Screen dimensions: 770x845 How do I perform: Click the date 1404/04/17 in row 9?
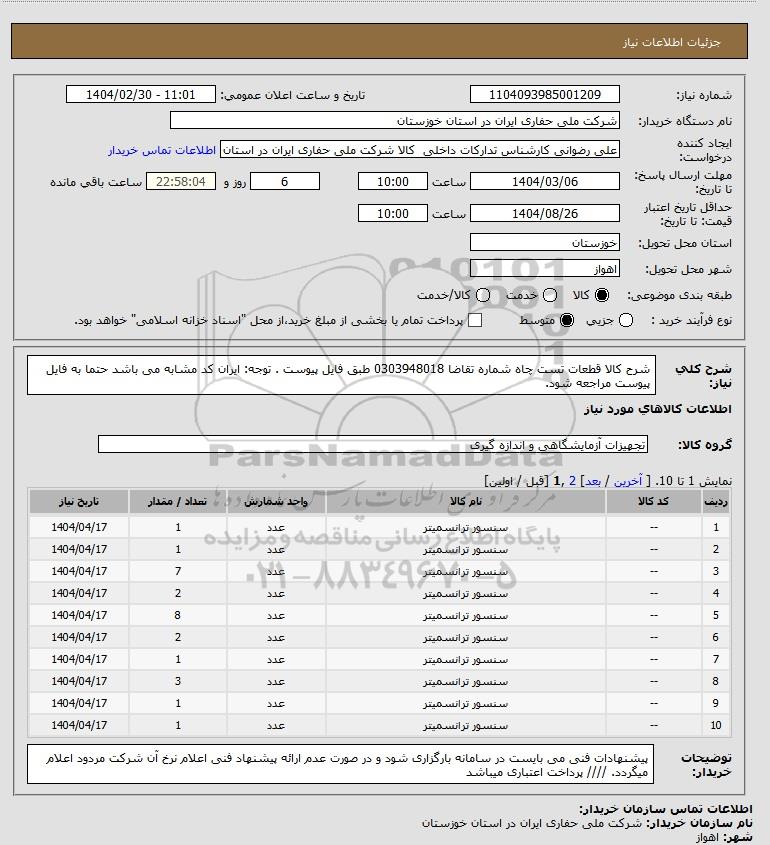(79, 703)
